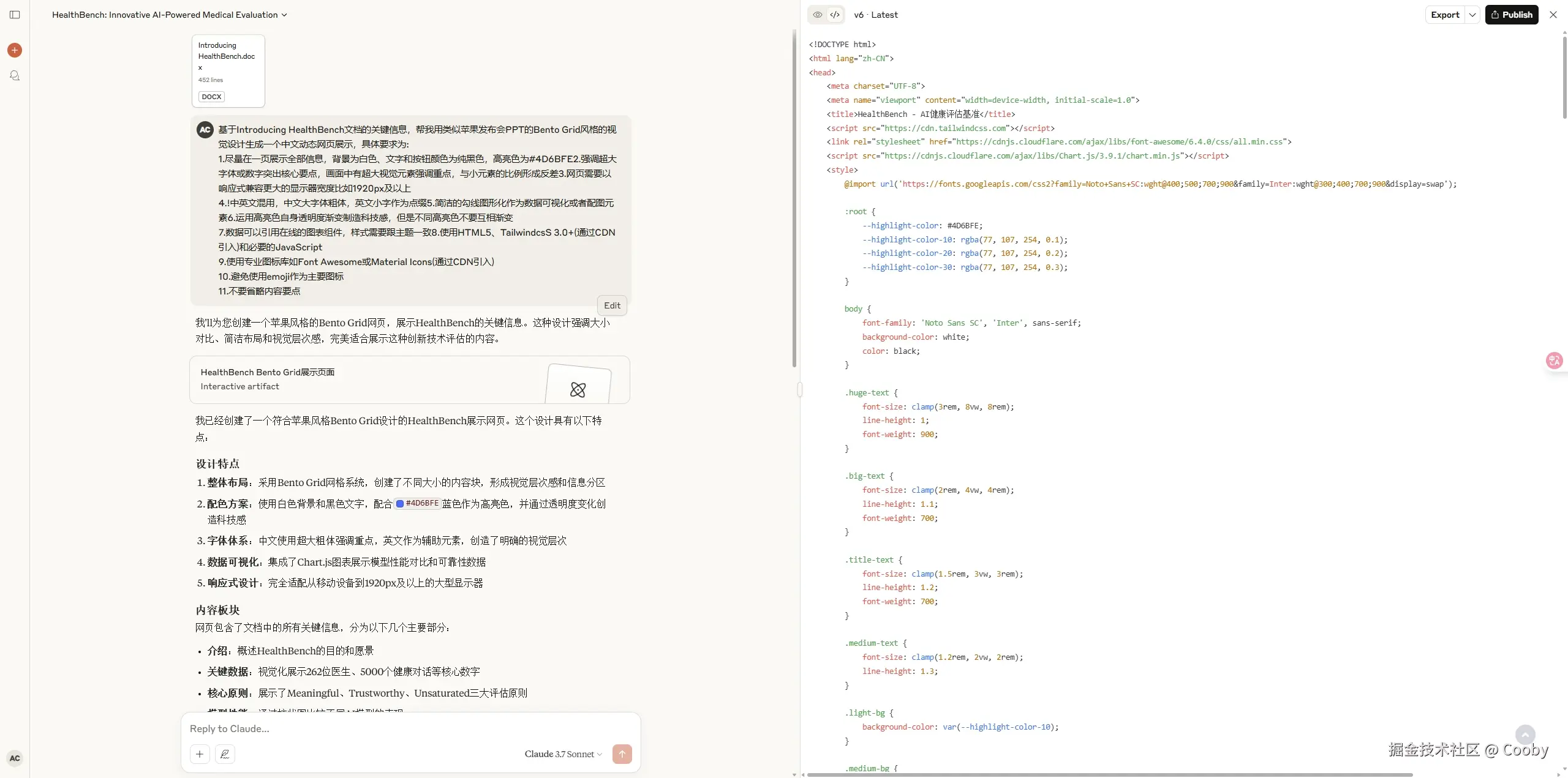Screen dimensions: 1568x778
Task: Switch artifact to preview with eye toggle
Action: coord(816,14)
